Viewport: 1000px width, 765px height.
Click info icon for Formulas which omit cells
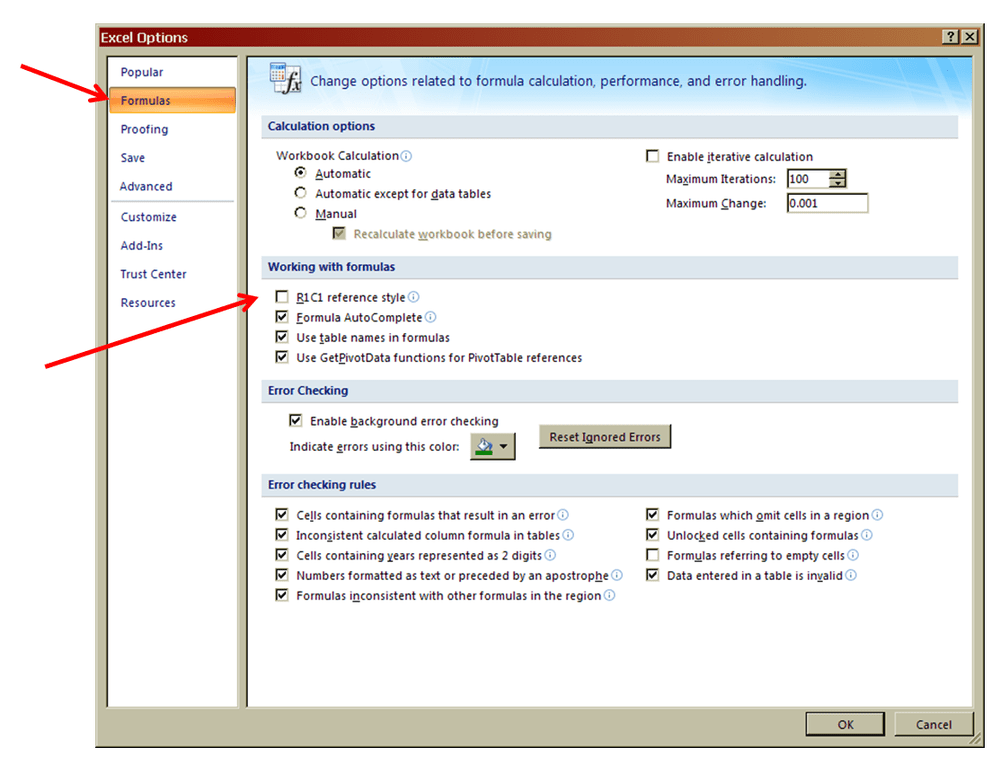tap(877, 515)
